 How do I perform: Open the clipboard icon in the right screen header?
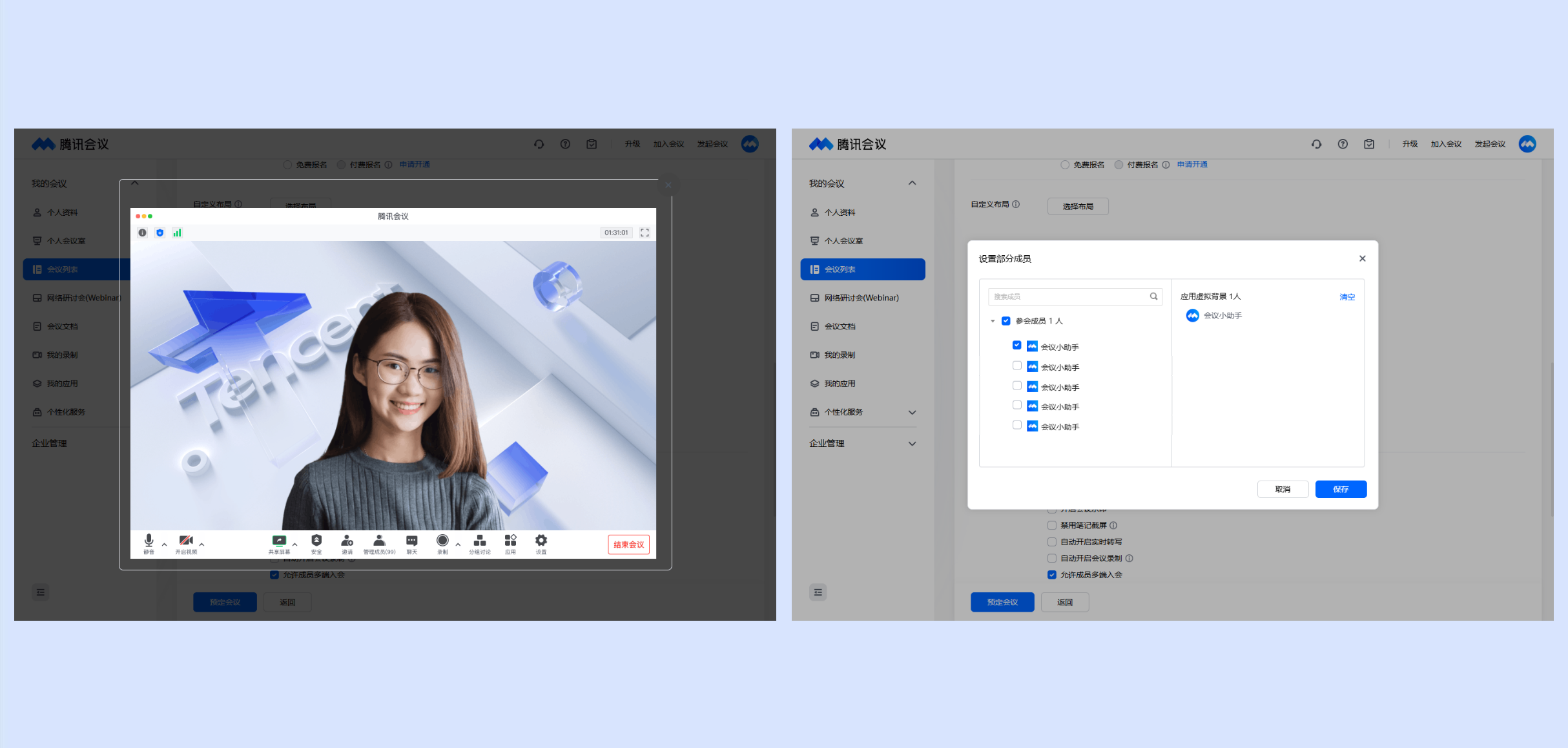(x=1369, y=144)
